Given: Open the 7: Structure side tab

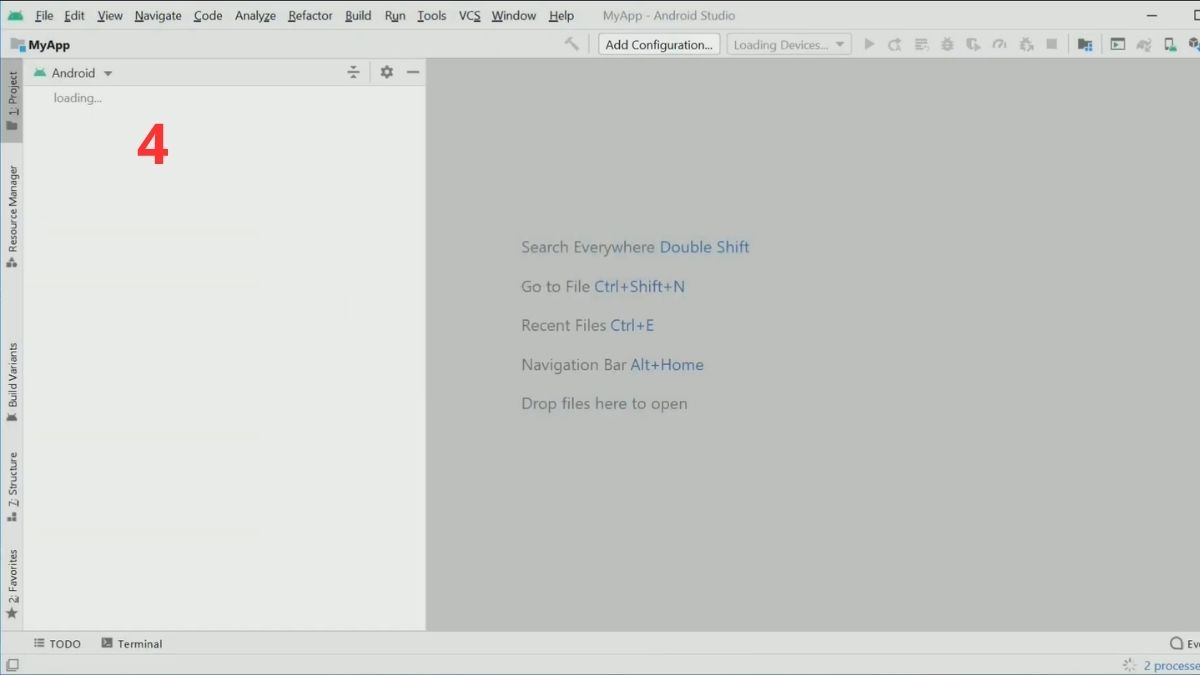Looking at the screenshot, I should 12,486.
